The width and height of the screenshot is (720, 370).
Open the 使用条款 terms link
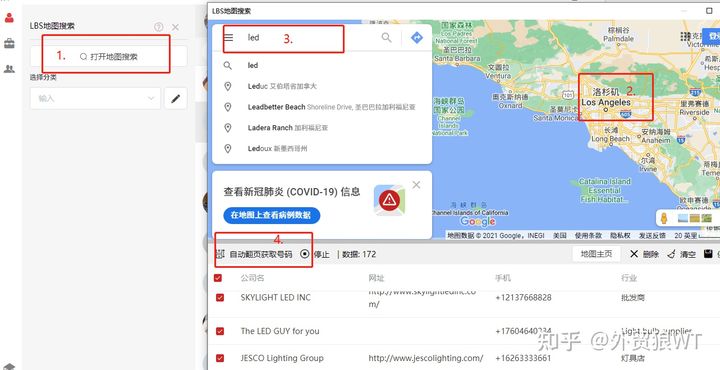coord(588,235)
